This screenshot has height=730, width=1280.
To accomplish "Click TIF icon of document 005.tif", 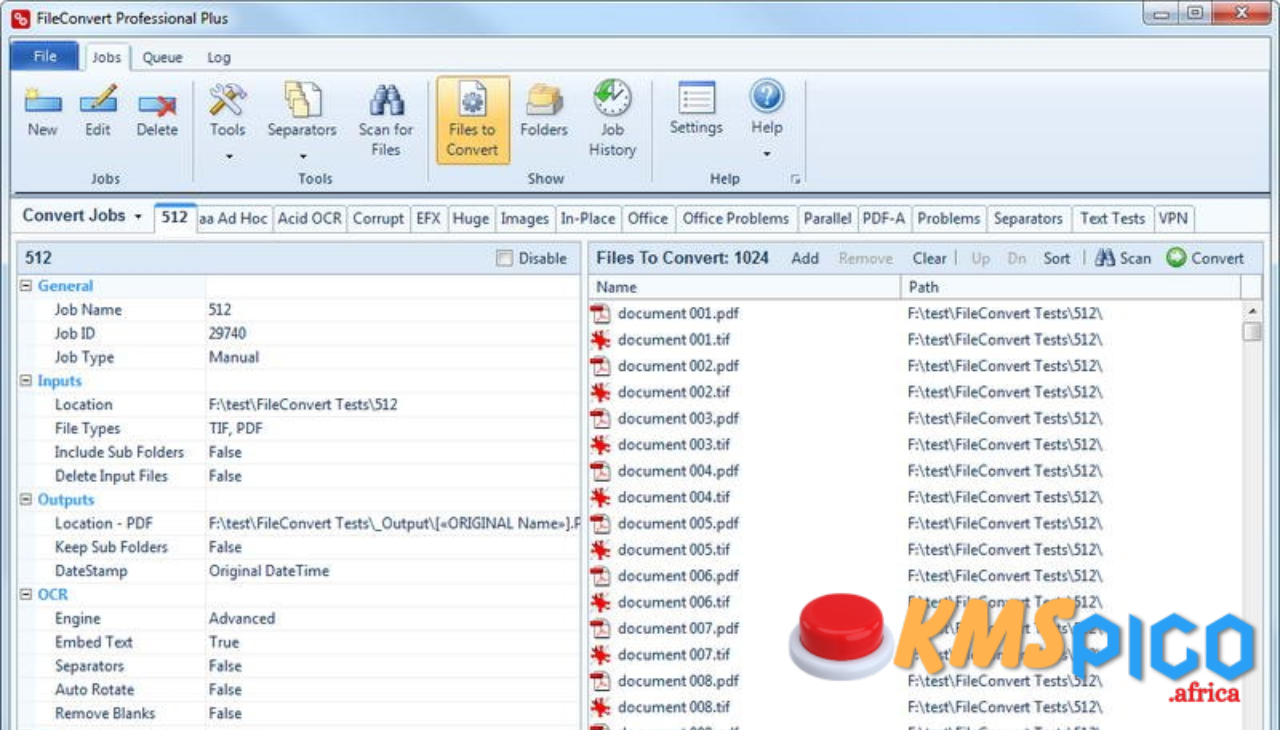I will (x=600, y=550).
